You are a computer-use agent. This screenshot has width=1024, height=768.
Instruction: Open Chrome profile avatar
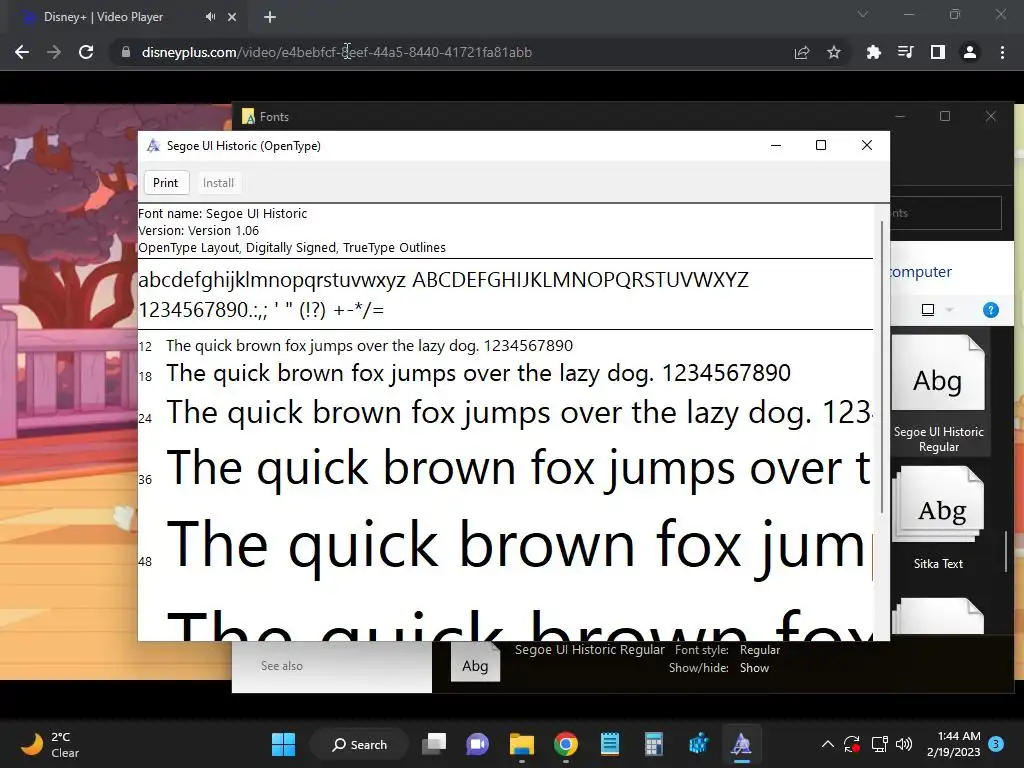[x=970, y=52]
